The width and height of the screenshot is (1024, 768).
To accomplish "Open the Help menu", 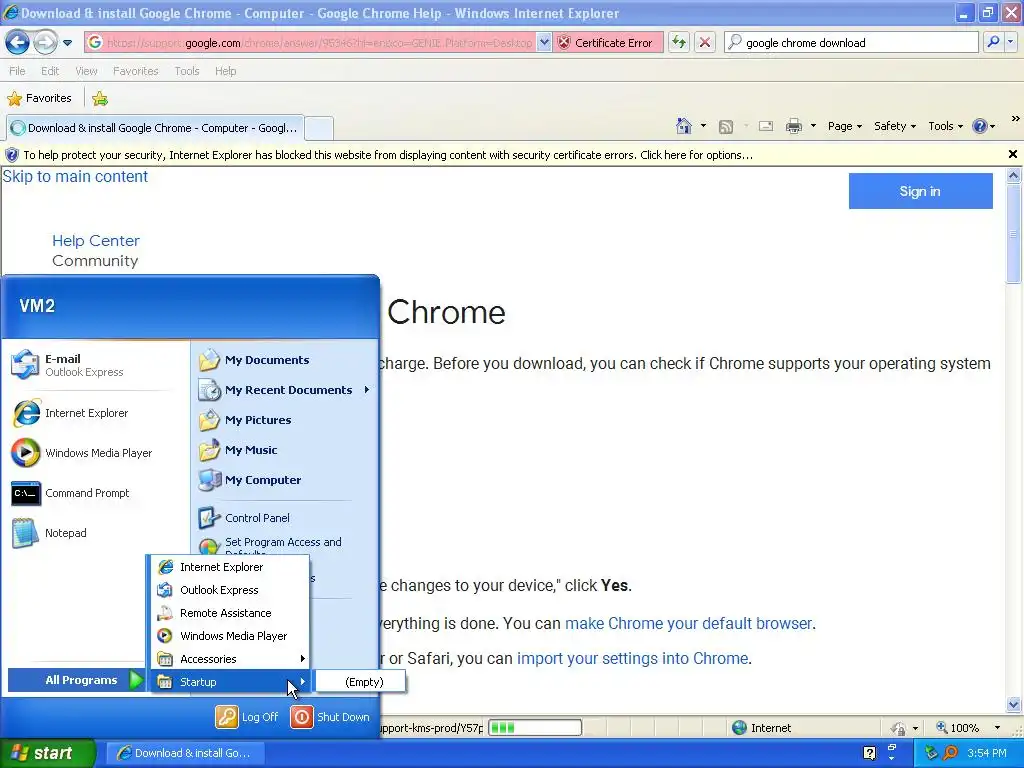I will coord(225,71).
